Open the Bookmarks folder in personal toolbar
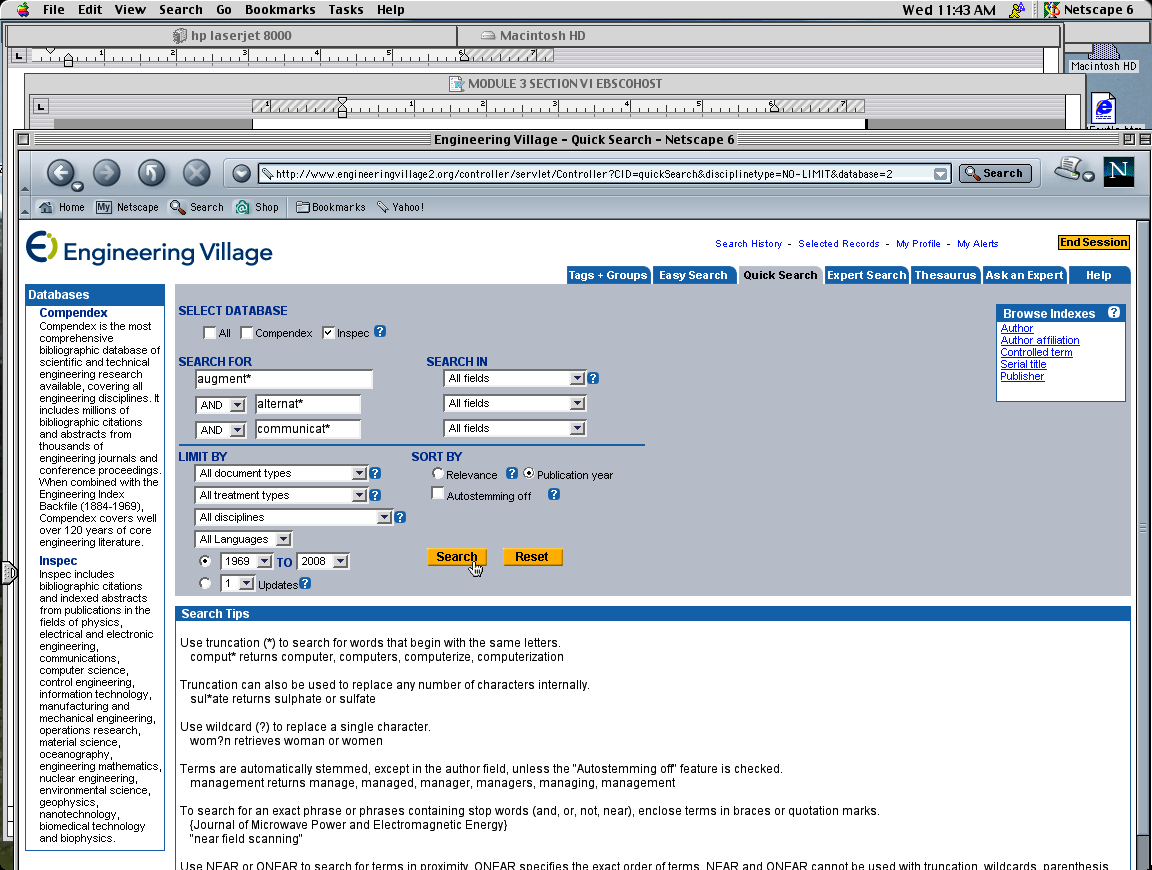Image resolution: width=1152 pixels, height=870 pixels. pyautogui.click(x=331, y=207)
